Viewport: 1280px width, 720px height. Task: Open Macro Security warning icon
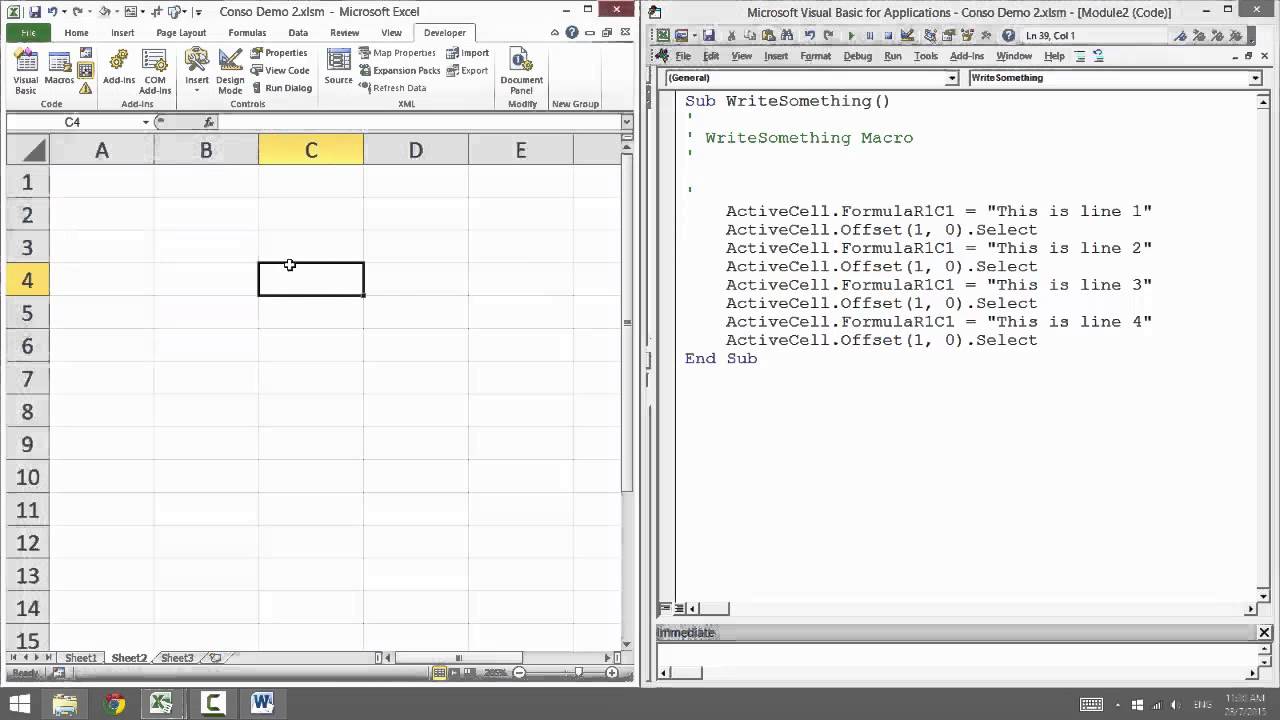pyautogui.click(x=86, y=88)
